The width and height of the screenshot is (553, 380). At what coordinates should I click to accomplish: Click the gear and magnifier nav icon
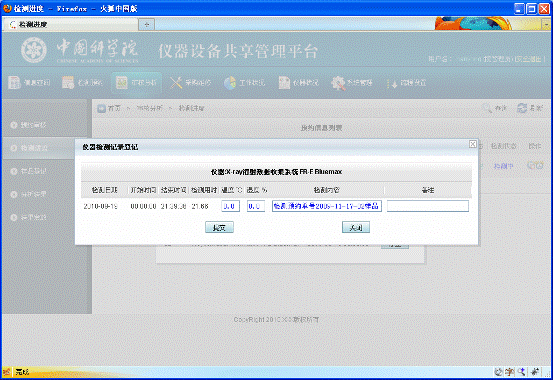(338, 83)
